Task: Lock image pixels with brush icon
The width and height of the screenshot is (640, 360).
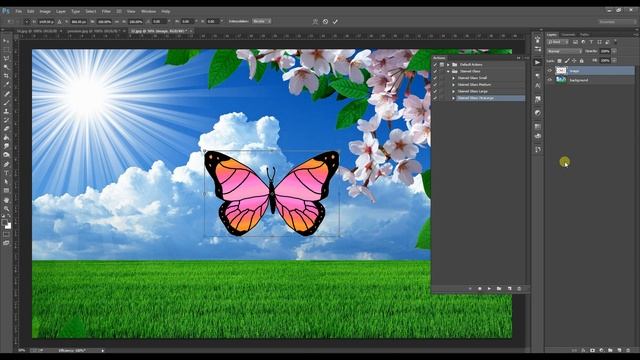Action: tap(567, 61)
